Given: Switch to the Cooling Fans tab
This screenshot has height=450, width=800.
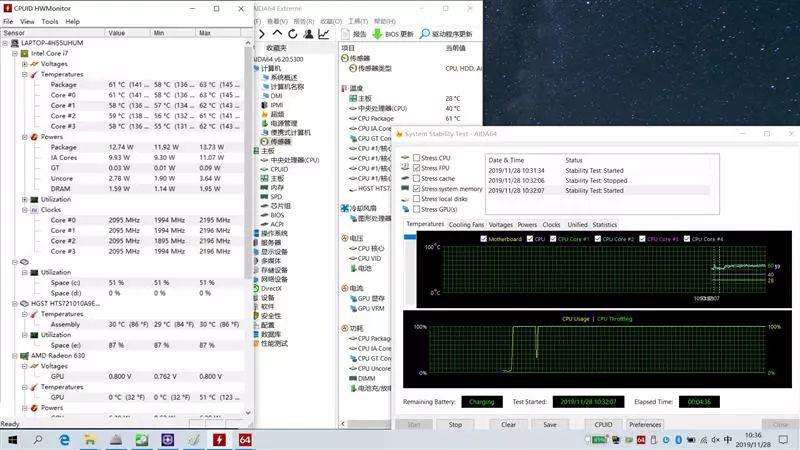Looking at the screenshot, I should coord(466,224).
